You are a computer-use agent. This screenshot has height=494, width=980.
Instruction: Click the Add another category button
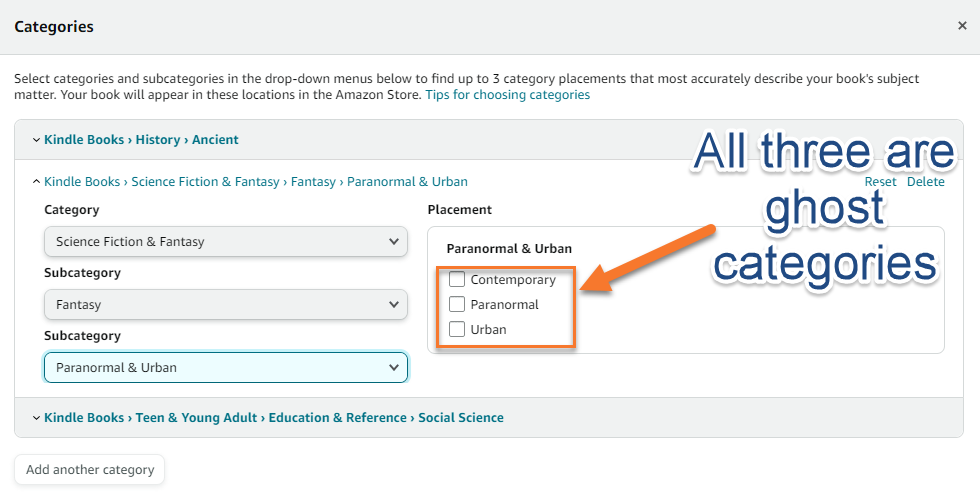tap(90, 469)
